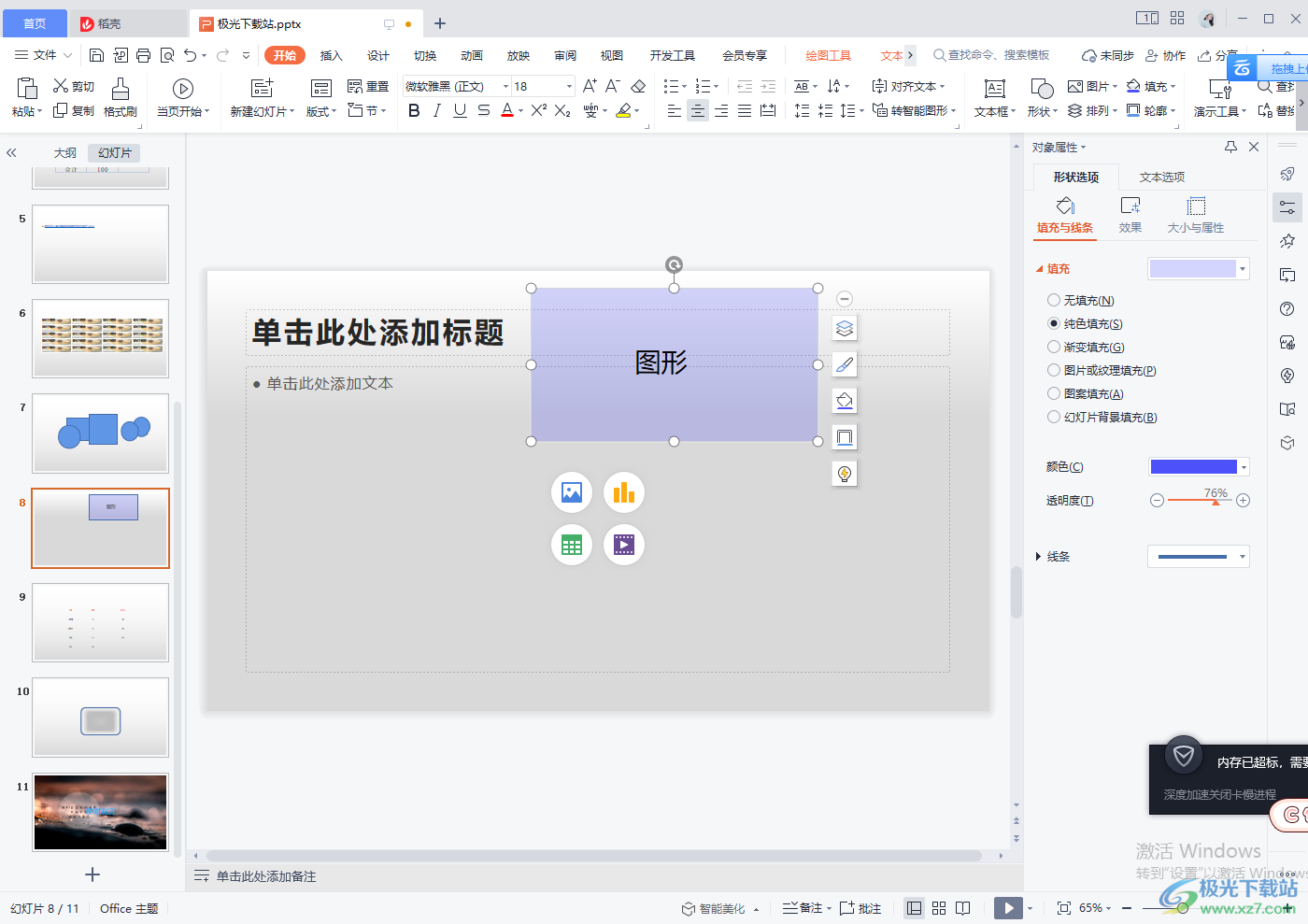Click the print icon in quick toolbar
The image size is (1308, 924).
[x=143, y=55]
